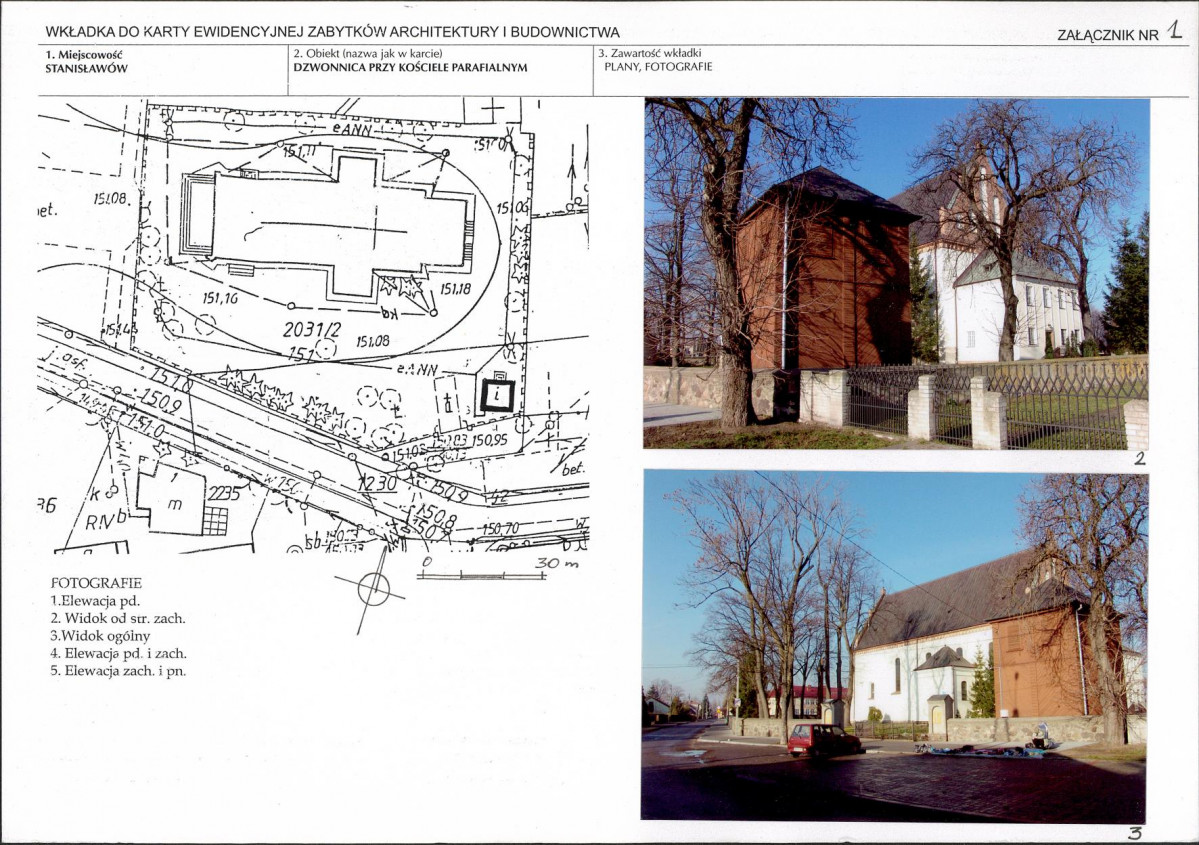The width and height of the screenshot is (1199, 845).
Task: Click elevation label '150,95' on the map
Action: click(x=489, y=440)
